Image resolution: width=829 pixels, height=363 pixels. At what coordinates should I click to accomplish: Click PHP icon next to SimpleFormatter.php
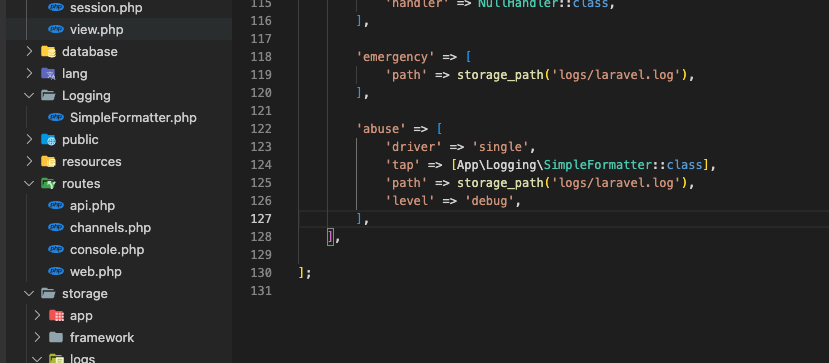56,117
